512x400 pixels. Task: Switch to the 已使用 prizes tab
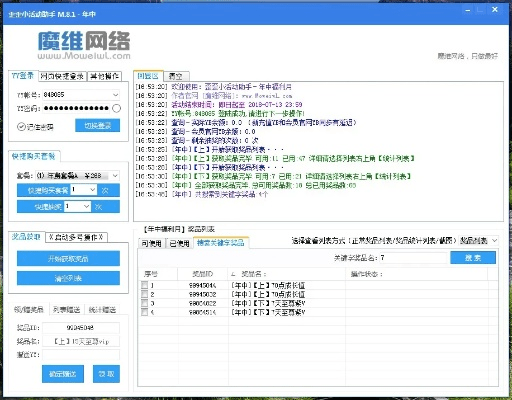pos(179,243)
